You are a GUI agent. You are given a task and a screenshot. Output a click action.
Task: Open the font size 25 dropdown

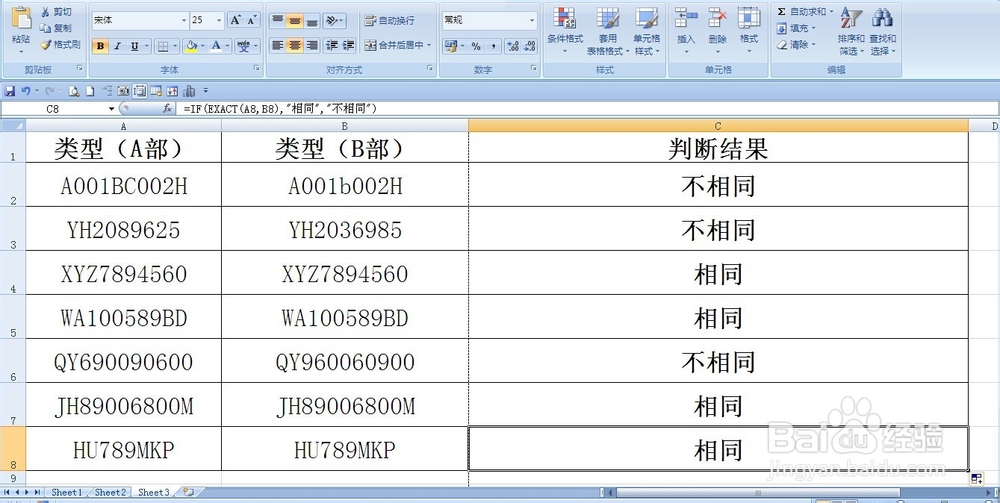pos(219,20)
